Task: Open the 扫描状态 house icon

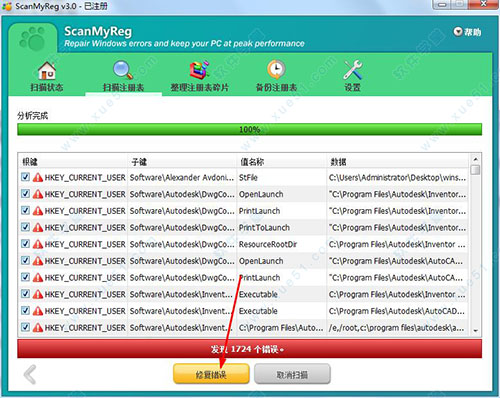Action: 47,70
